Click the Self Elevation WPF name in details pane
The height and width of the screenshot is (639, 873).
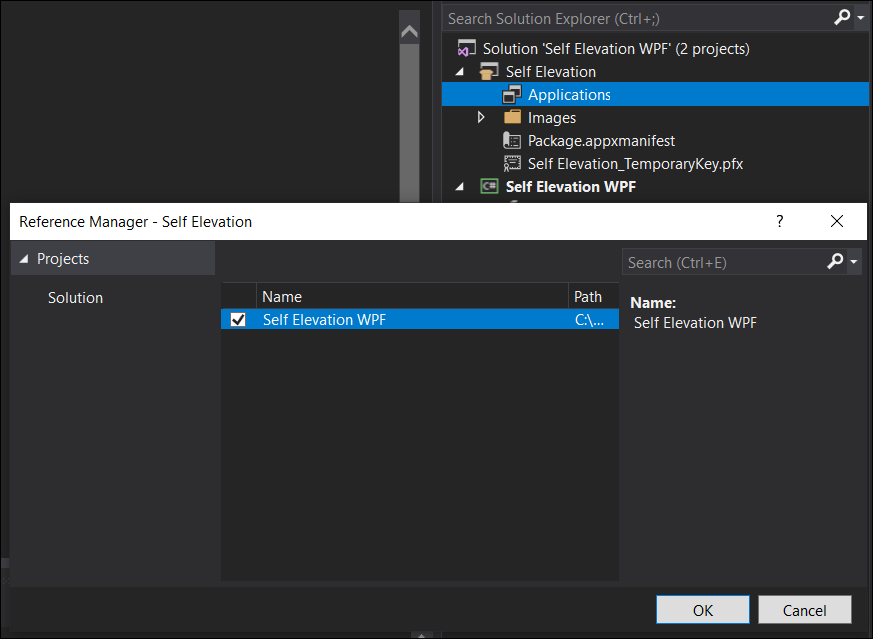tap(695, 323)
